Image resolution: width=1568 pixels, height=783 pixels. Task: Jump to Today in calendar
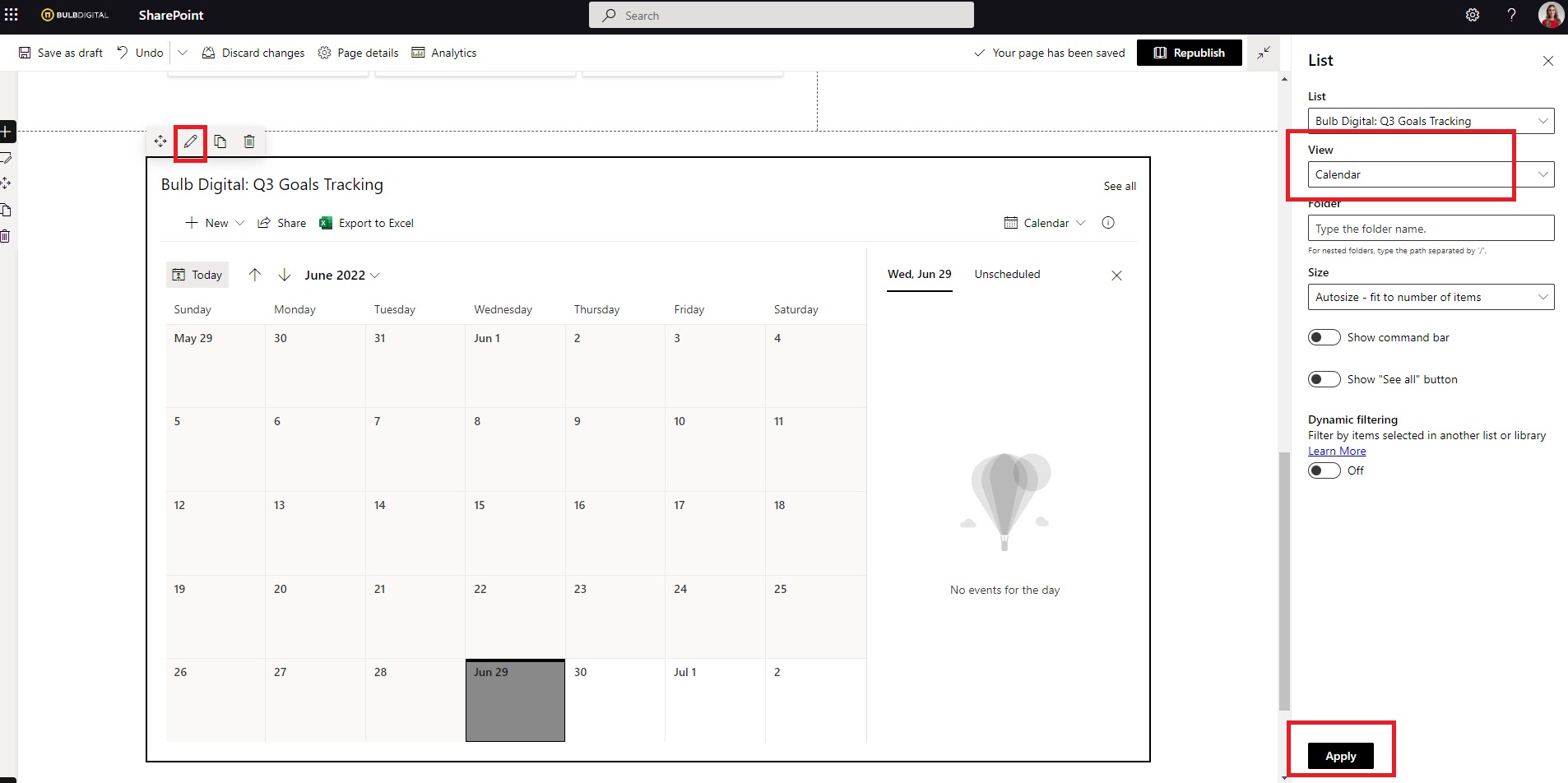(197, 275)
